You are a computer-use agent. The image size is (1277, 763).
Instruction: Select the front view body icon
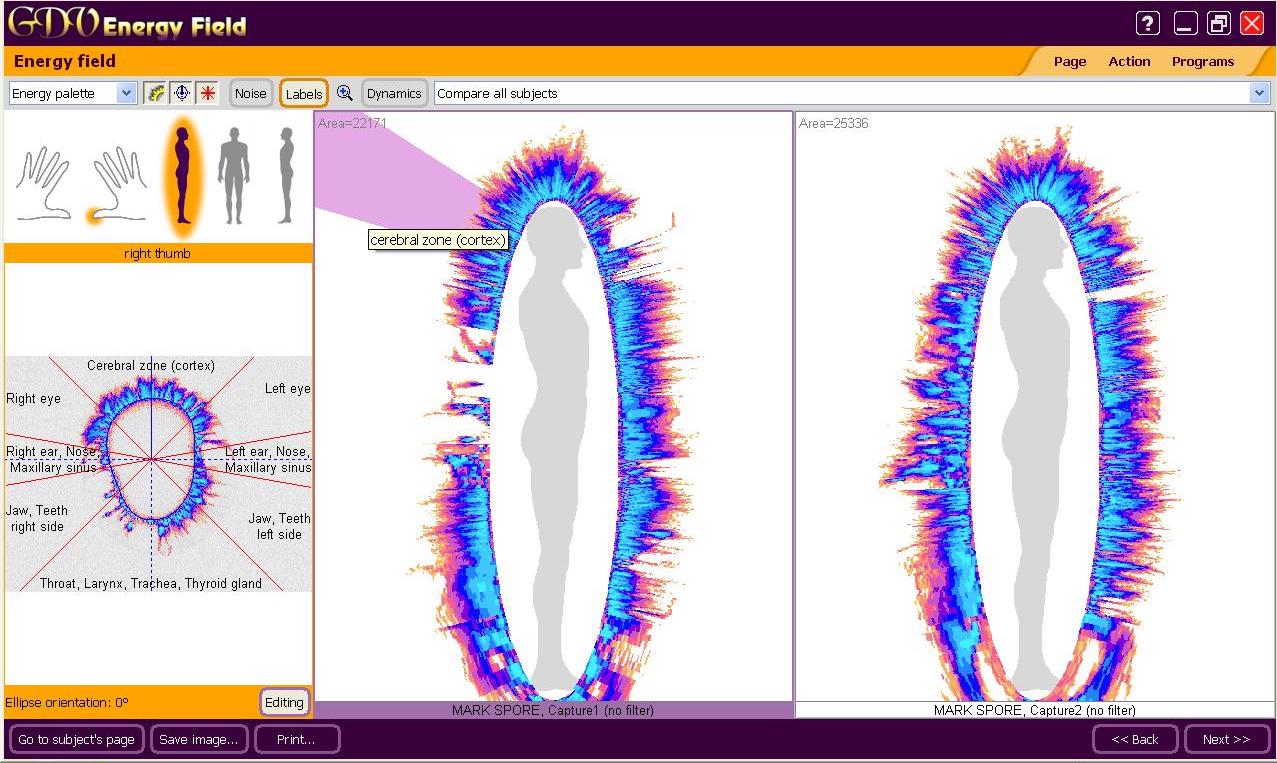(x=233, y=176)
